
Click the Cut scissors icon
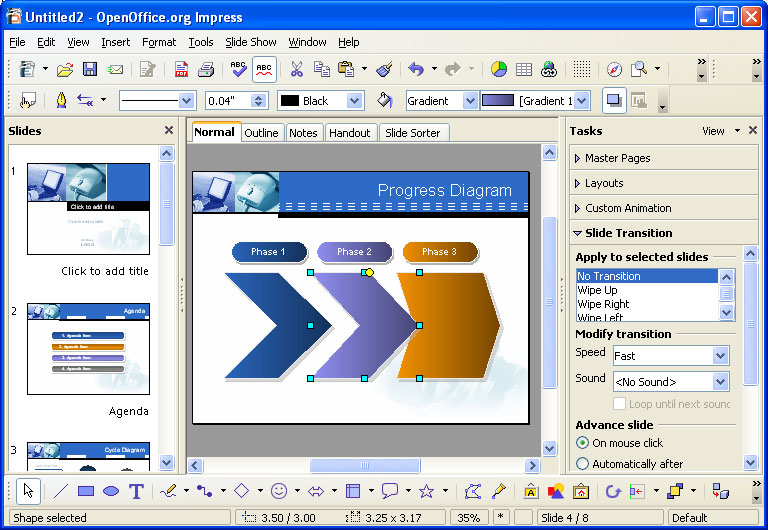click(296, 69)
